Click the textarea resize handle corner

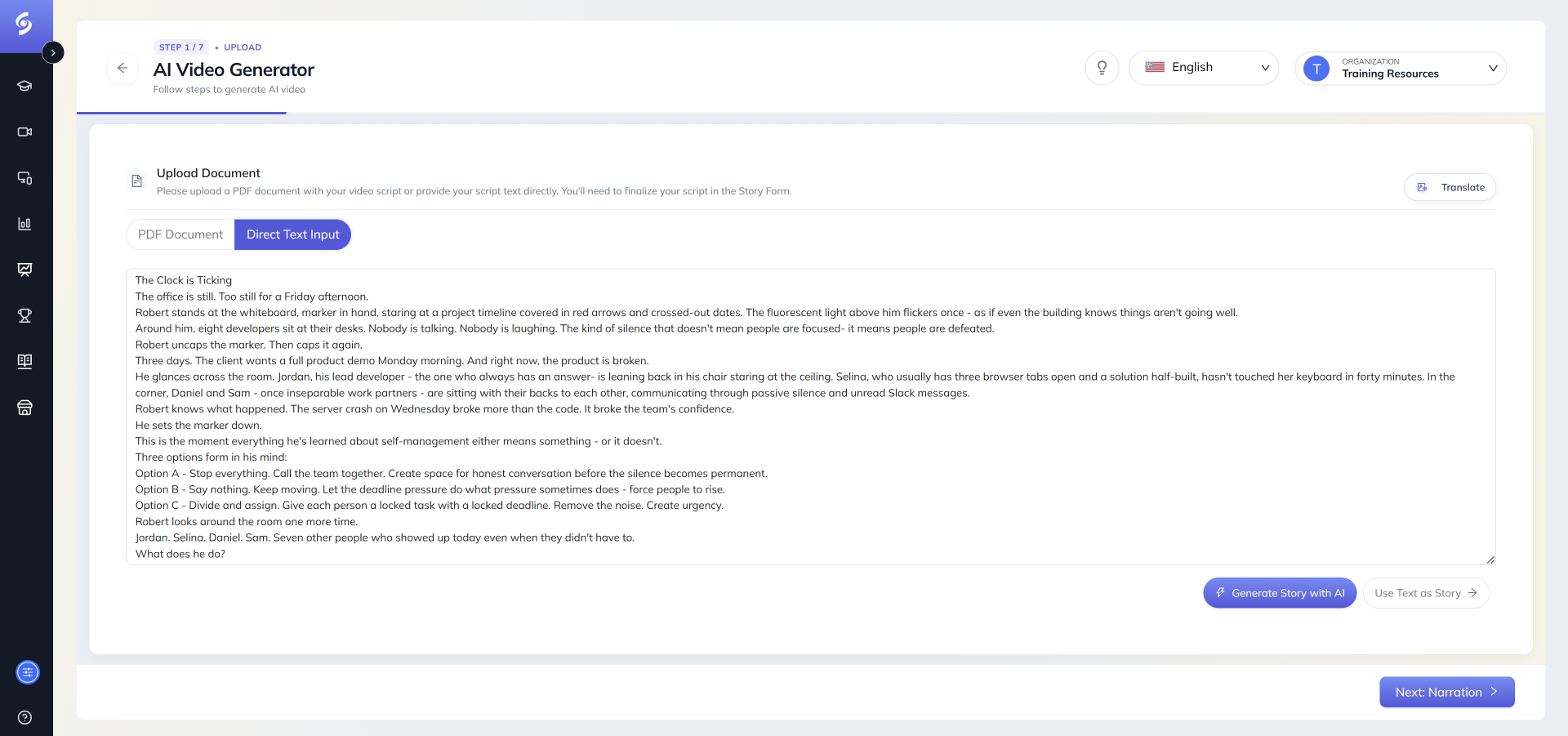[x=1490, y=560]
